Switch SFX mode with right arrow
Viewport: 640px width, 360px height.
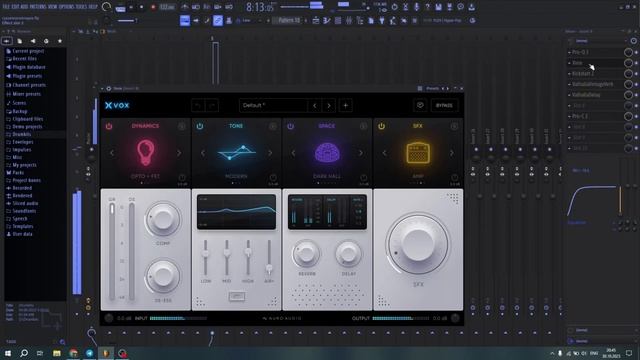(x=451, y=153)
